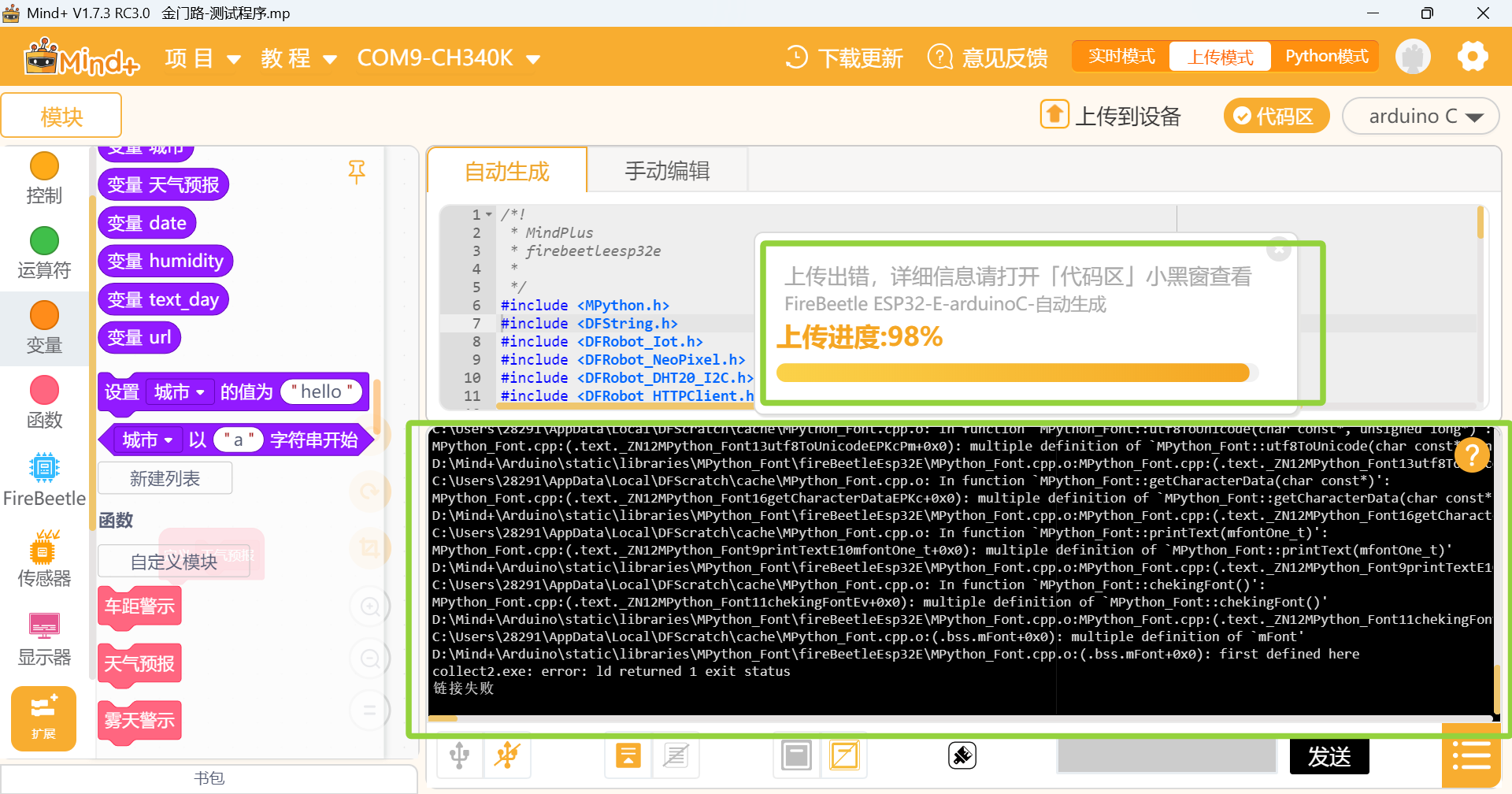Image resolution: width=1512 pixels, height=794 pixels.
Task: Clear the console with broom icon
Action: [962, 756]
